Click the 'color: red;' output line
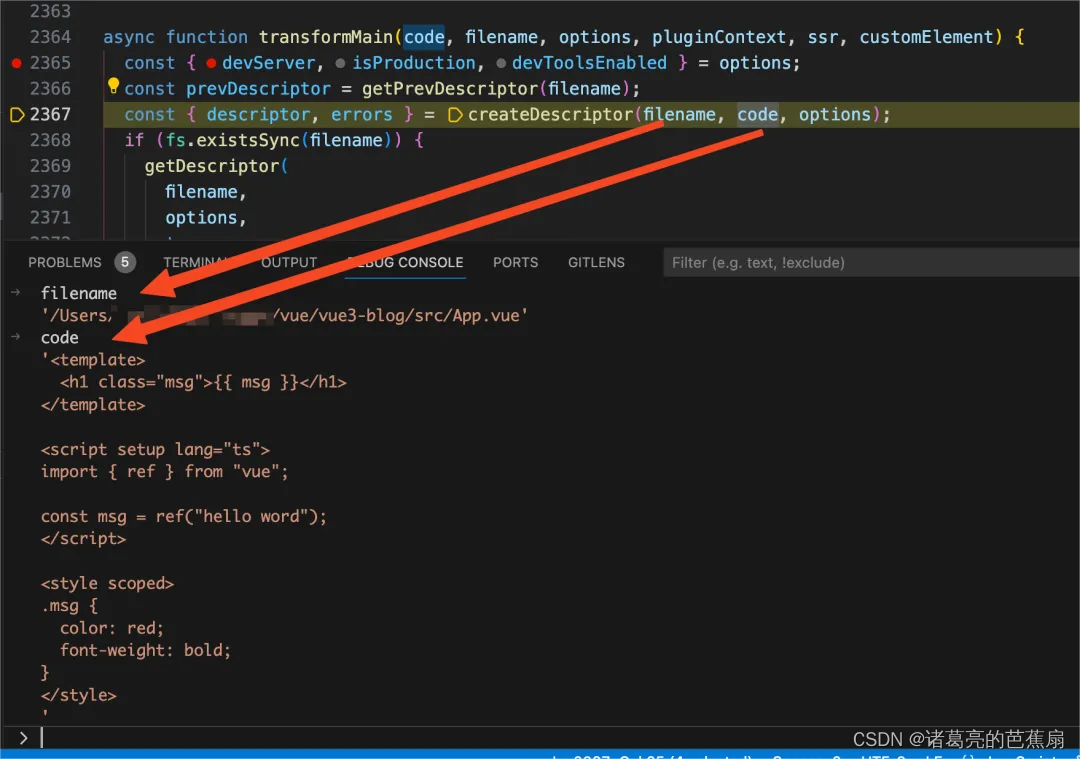 112,628
